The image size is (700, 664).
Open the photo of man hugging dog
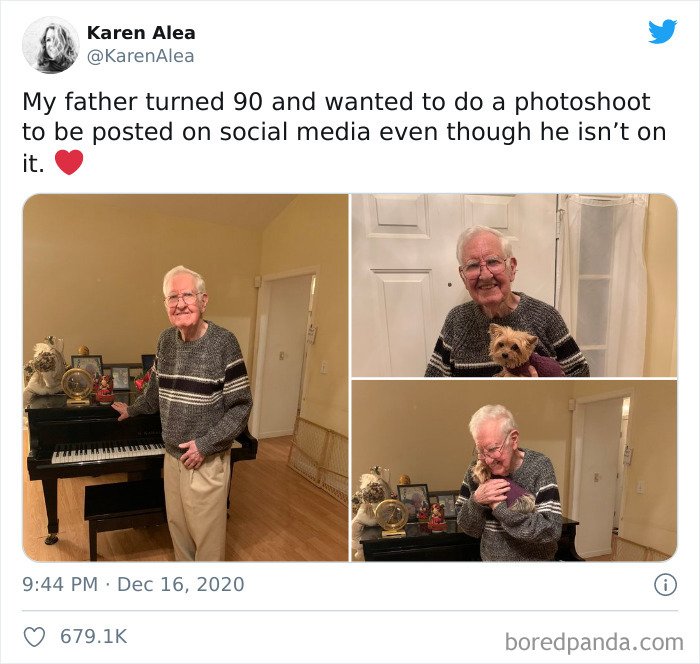pyautogui.click(x=514, y=471)
